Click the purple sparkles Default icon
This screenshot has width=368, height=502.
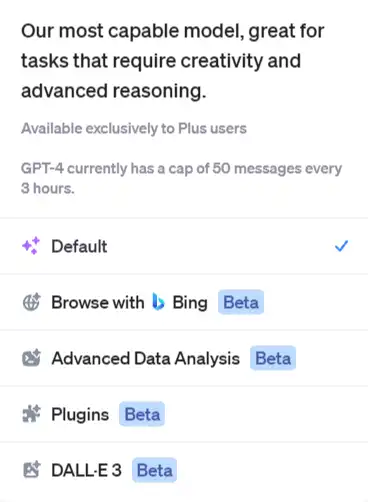(31, 246)
